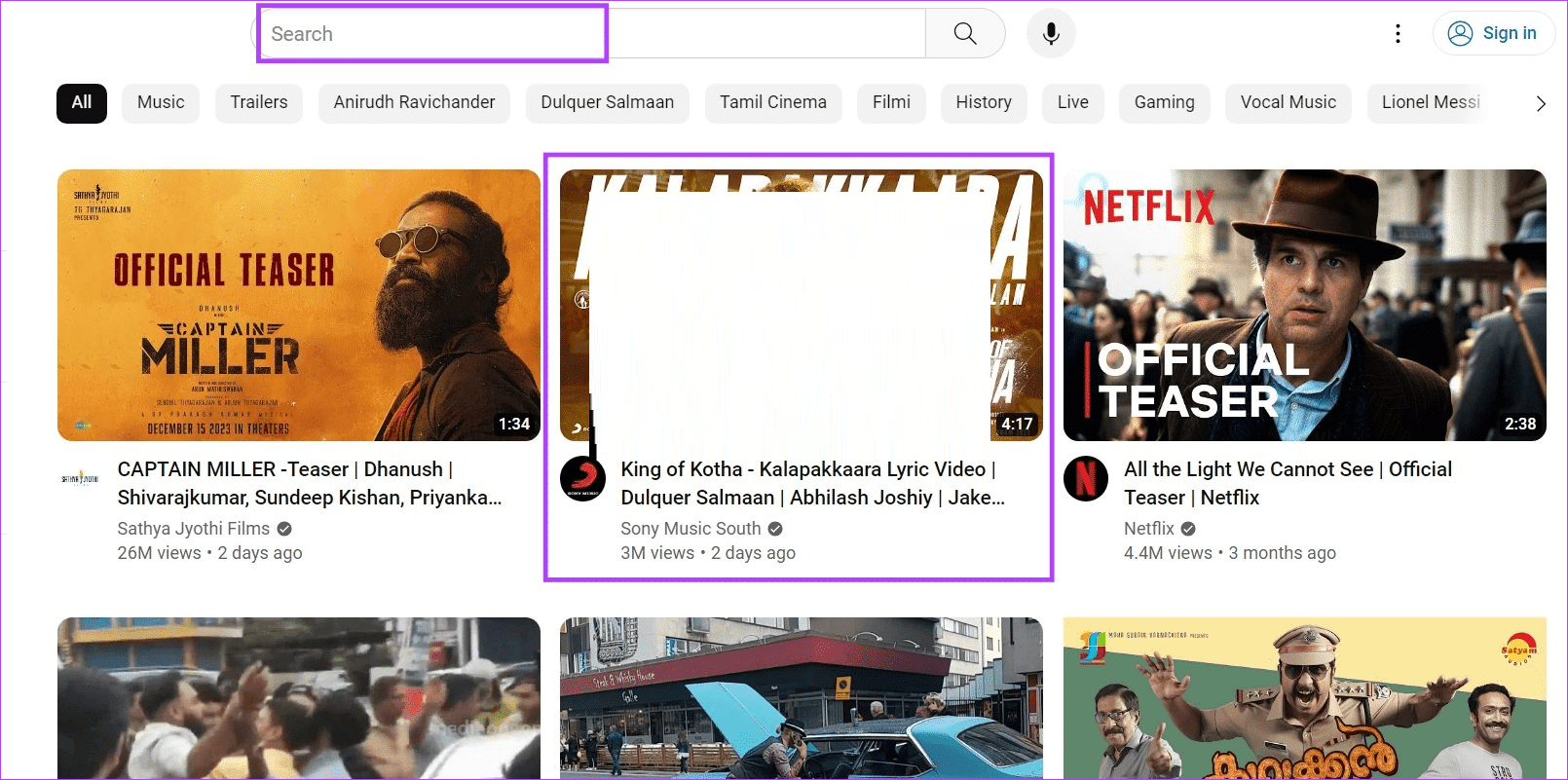Show more filter chips with right chevron
The width and height of the screenshot is (1568, 780).
pyautogui.click(x=1540, y=103)
